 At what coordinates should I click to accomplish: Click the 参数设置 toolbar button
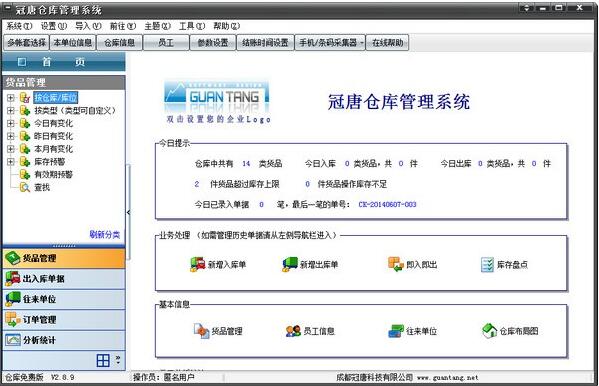click(213, 42)
